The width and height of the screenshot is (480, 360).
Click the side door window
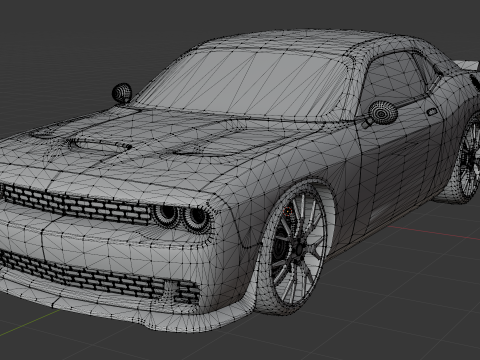click(395, 80)
